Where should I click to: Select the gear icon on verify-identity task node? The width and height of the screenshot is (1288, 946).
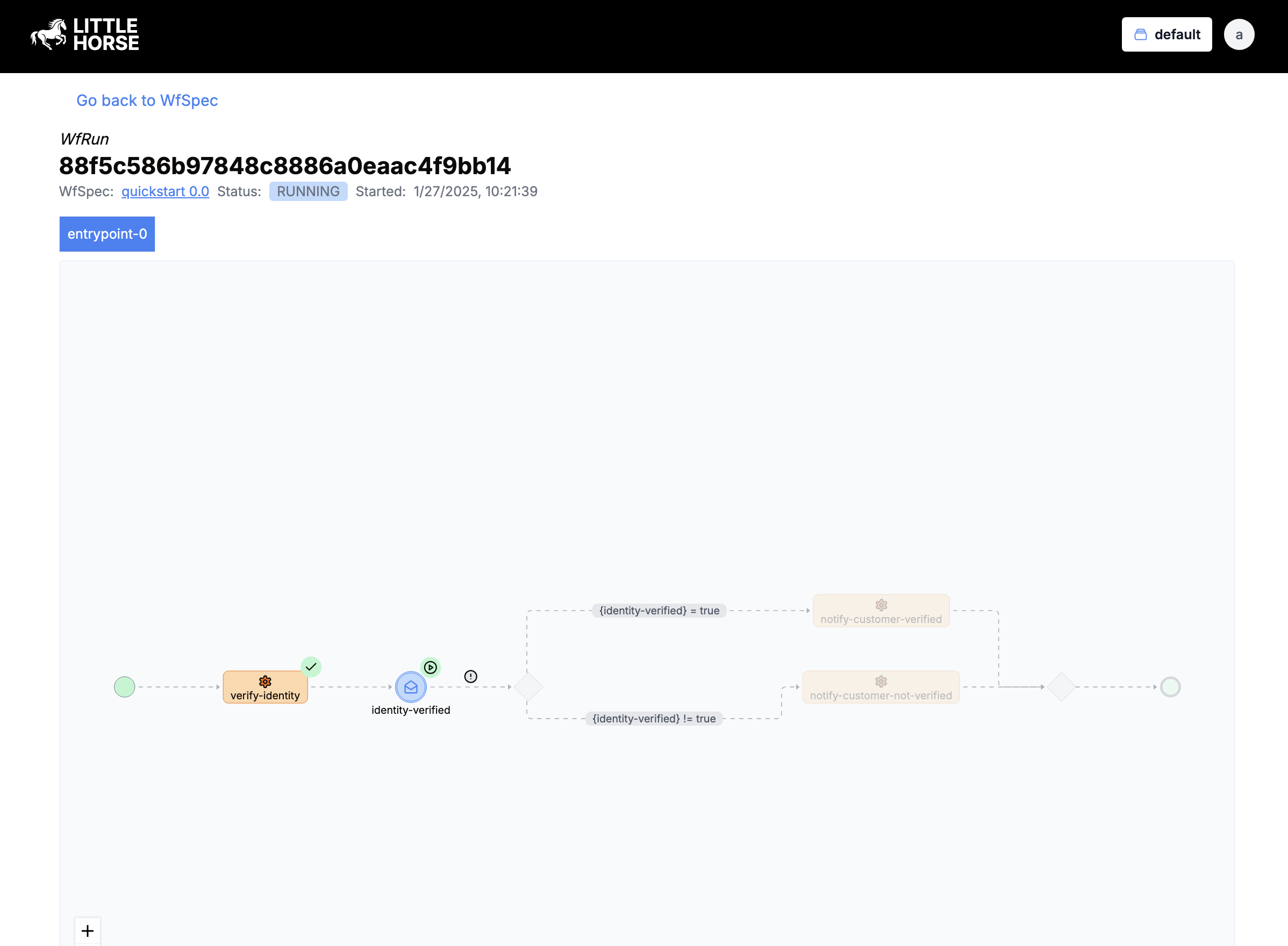265,682
